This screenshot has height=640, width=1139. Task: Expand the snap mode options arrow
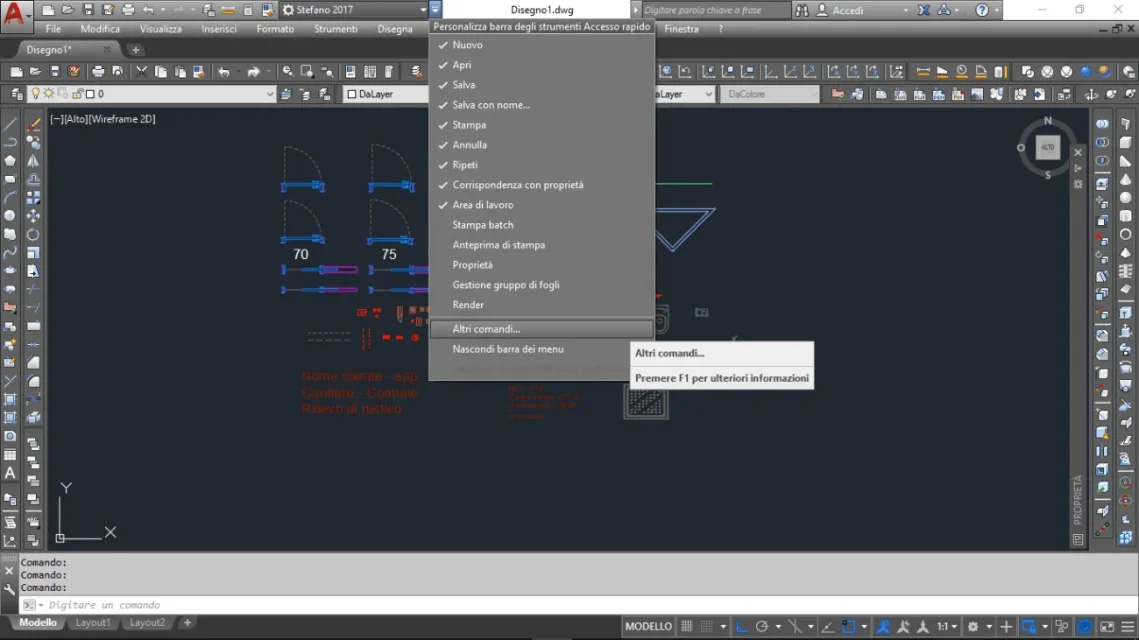click(x=722, y=626)
